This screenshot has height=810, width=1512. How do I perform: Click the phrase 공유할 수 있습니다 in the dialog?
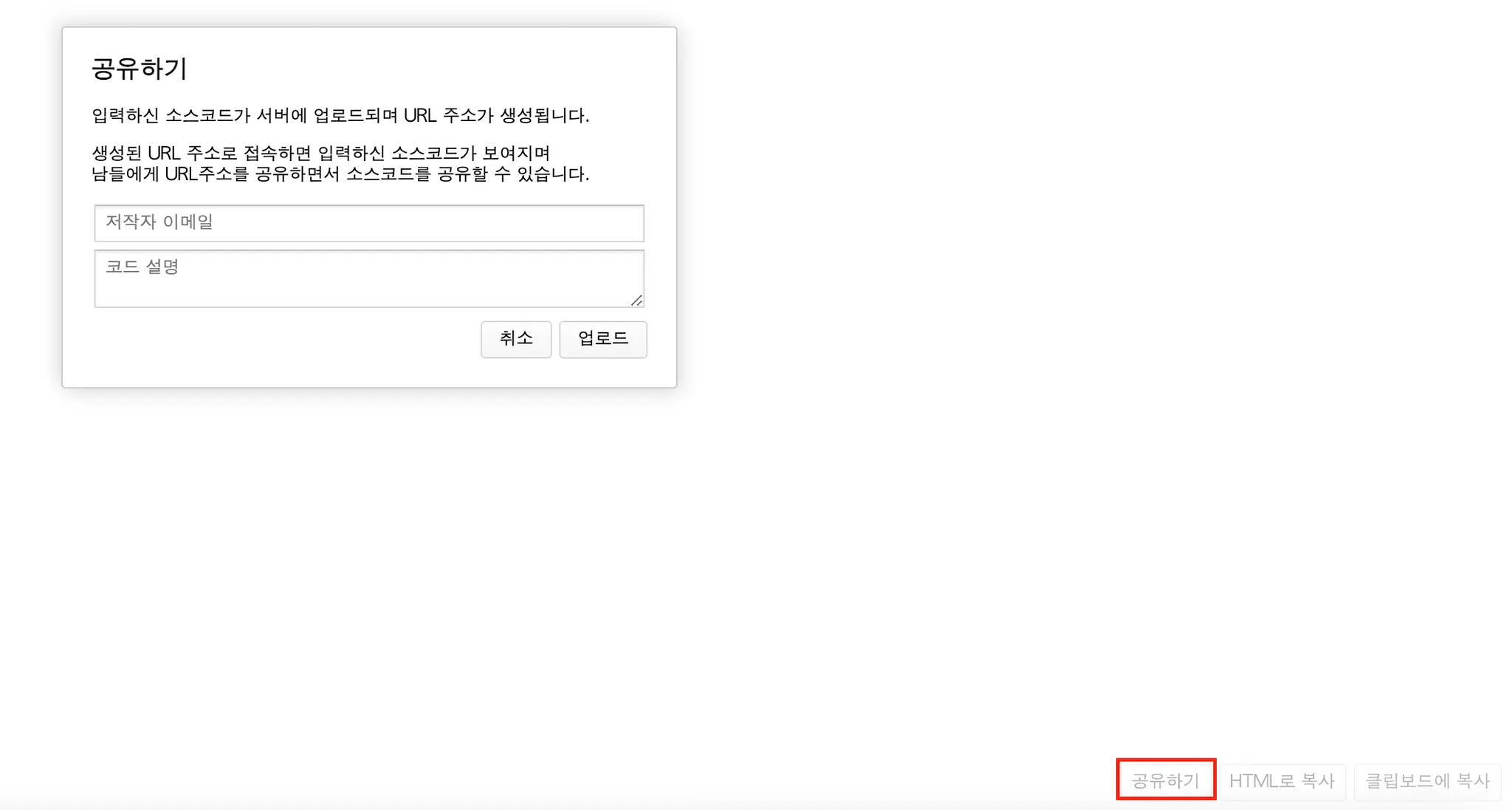512,174
